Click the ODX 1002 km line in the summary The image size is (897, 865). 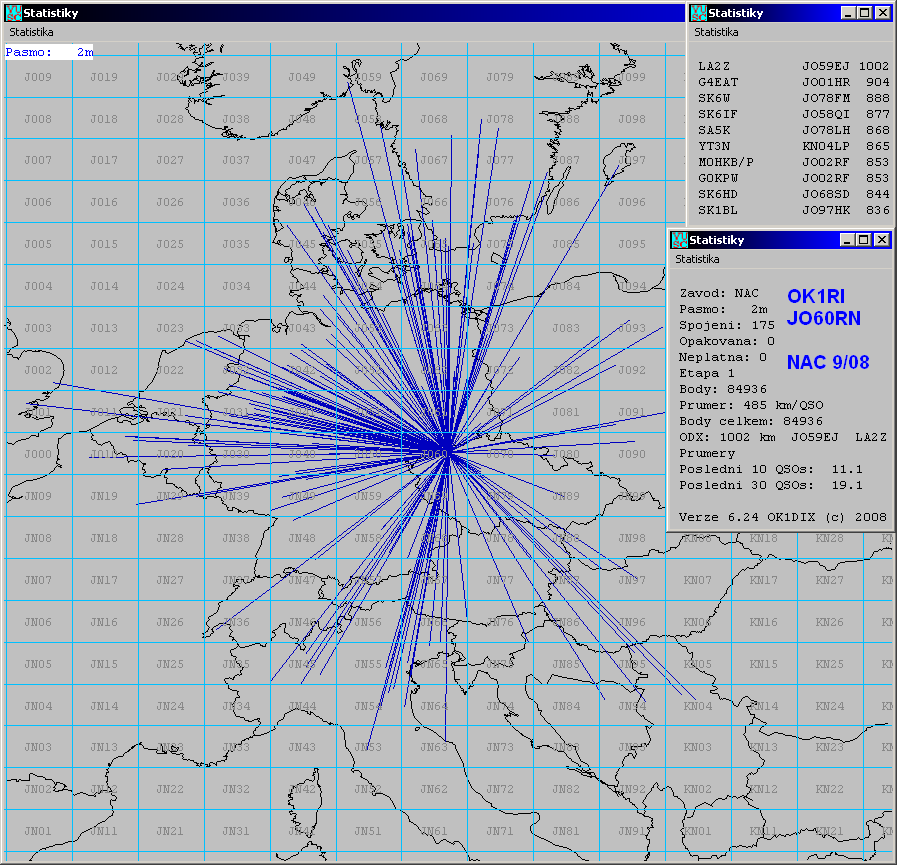(782, 437)
